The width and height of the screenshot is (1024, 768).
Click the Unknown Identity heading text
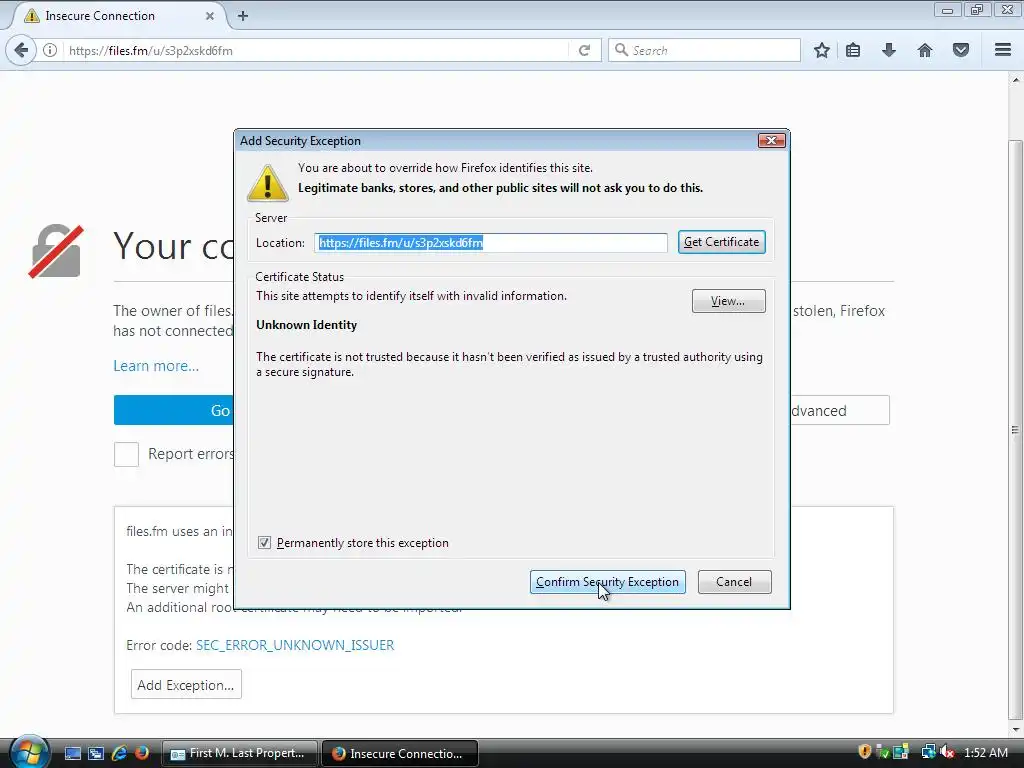(306, 325)
